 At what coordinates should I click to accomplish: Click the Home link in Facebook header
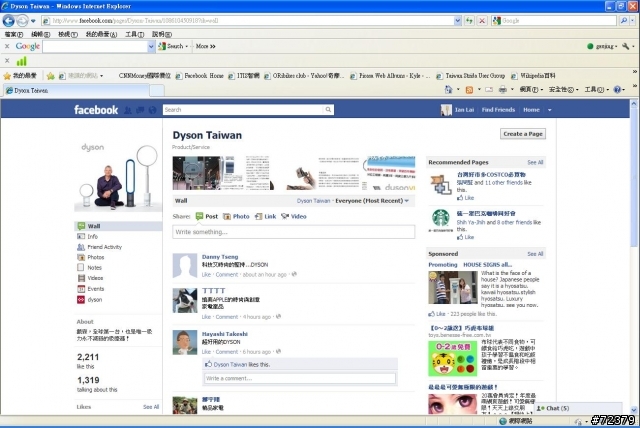point(531,110)
